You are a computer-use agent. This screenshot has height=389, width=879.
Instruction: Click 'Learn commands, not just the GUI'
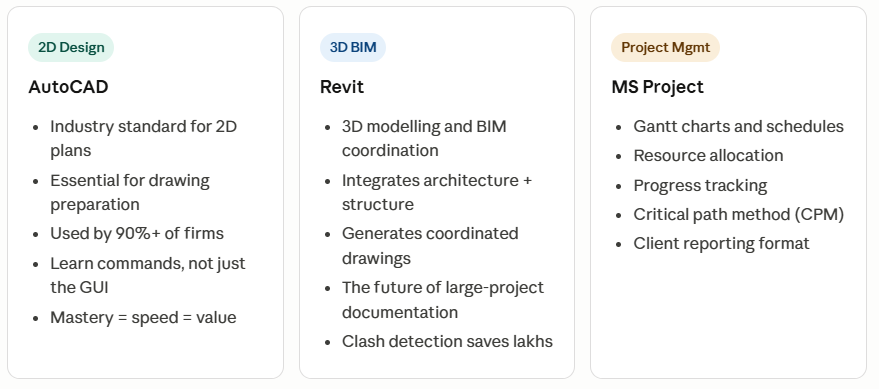[148, 275]
